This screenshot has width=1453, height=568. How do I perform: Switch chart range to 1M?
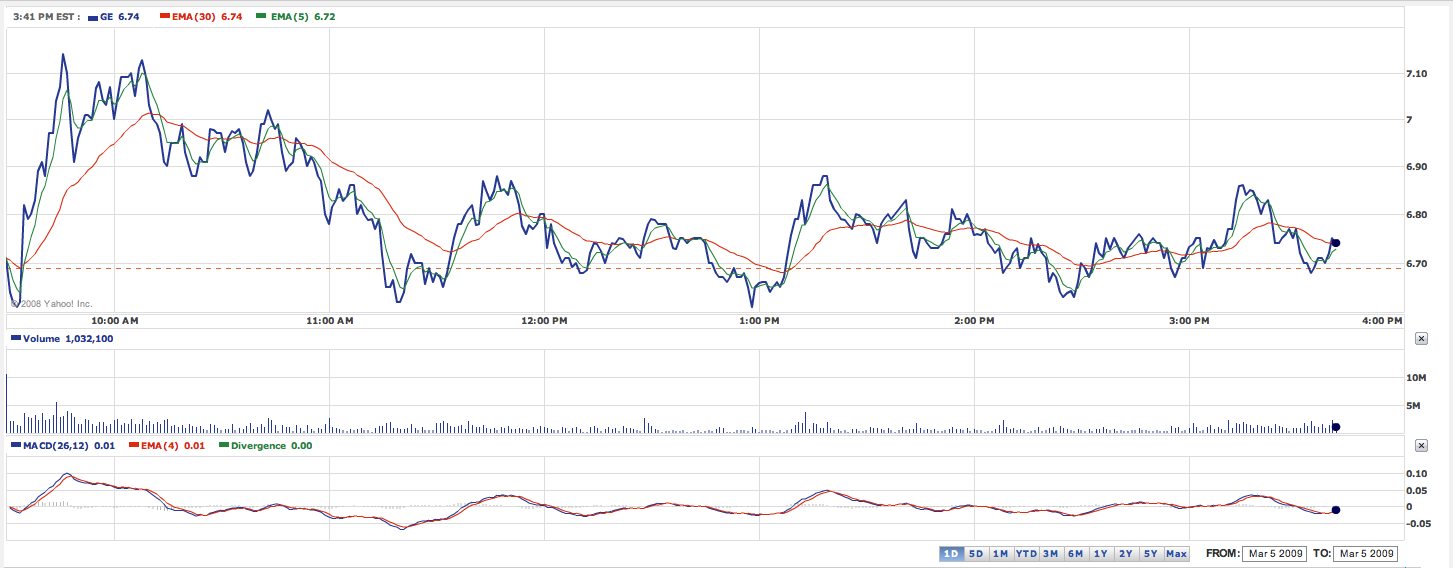coord(1000,554)
